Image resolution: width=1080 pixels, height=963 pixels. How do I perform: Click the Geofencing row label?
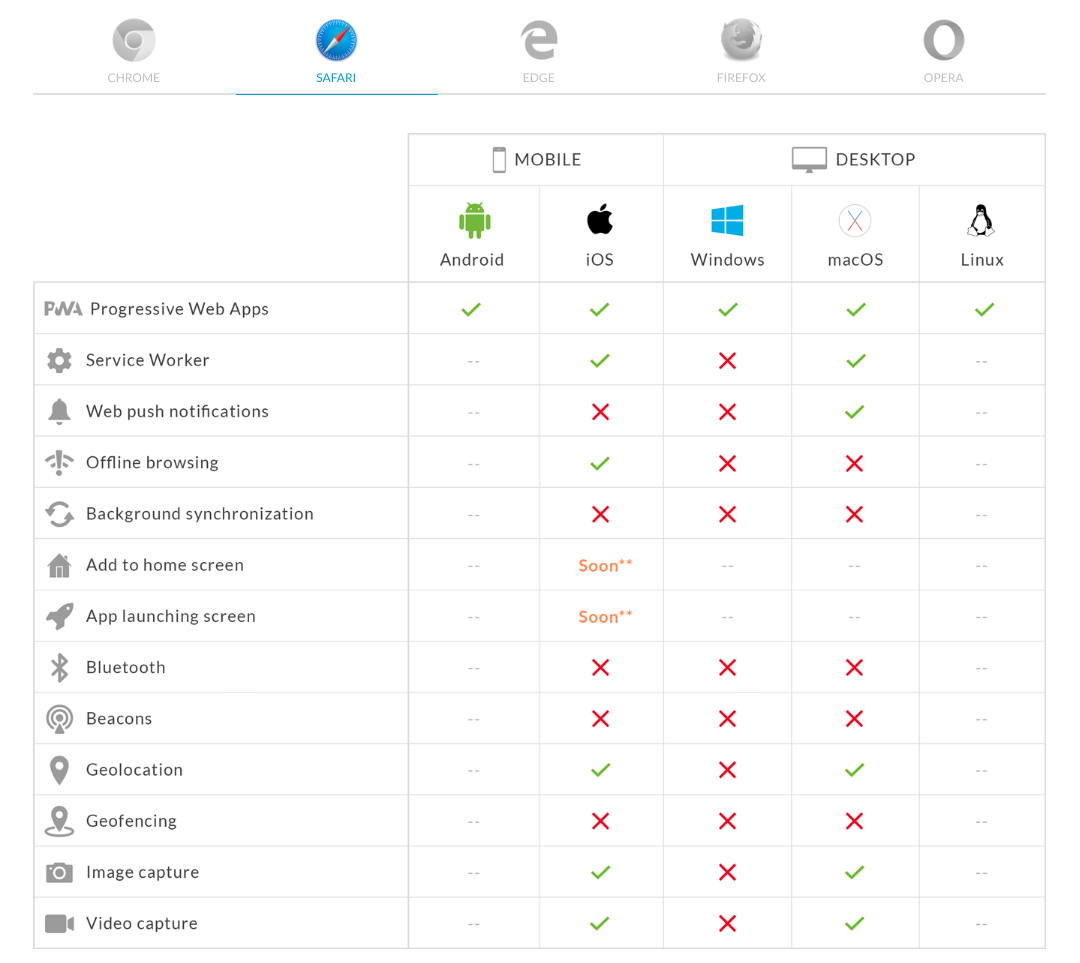131,821
